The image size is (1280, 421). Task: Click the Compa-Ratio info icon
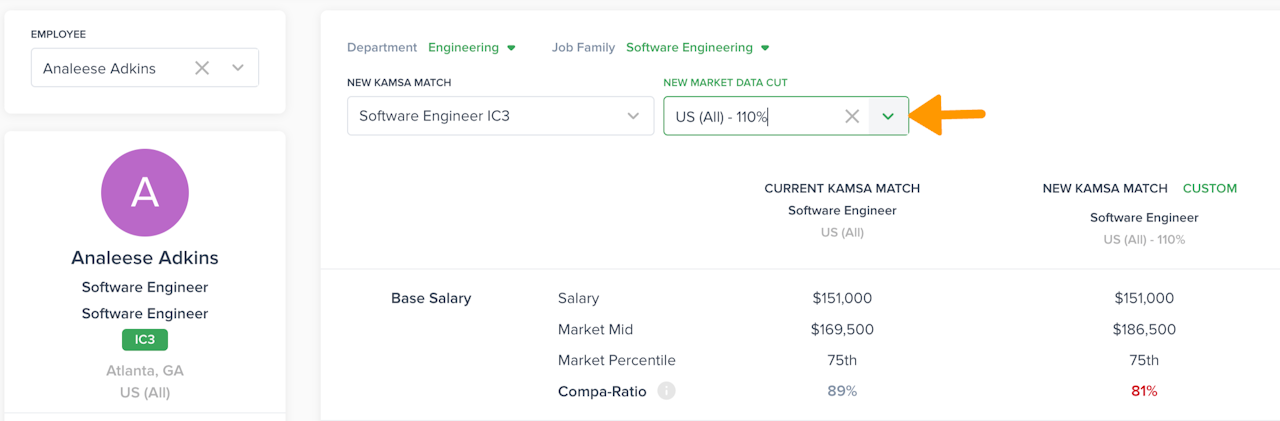pyautogui.click(x=667, y=391)
